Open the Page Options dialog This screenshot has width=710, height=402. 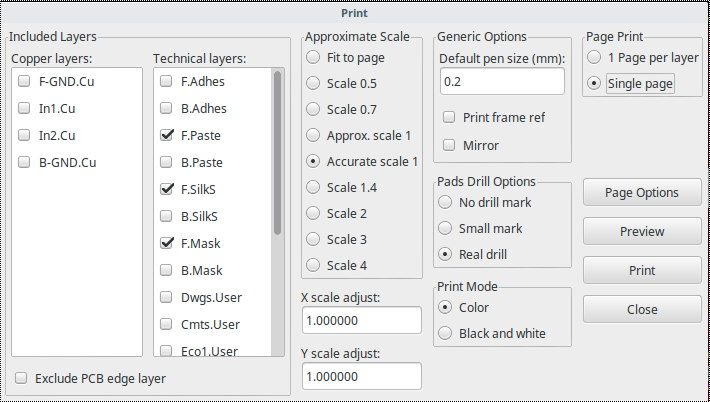(x=642, y=193)
